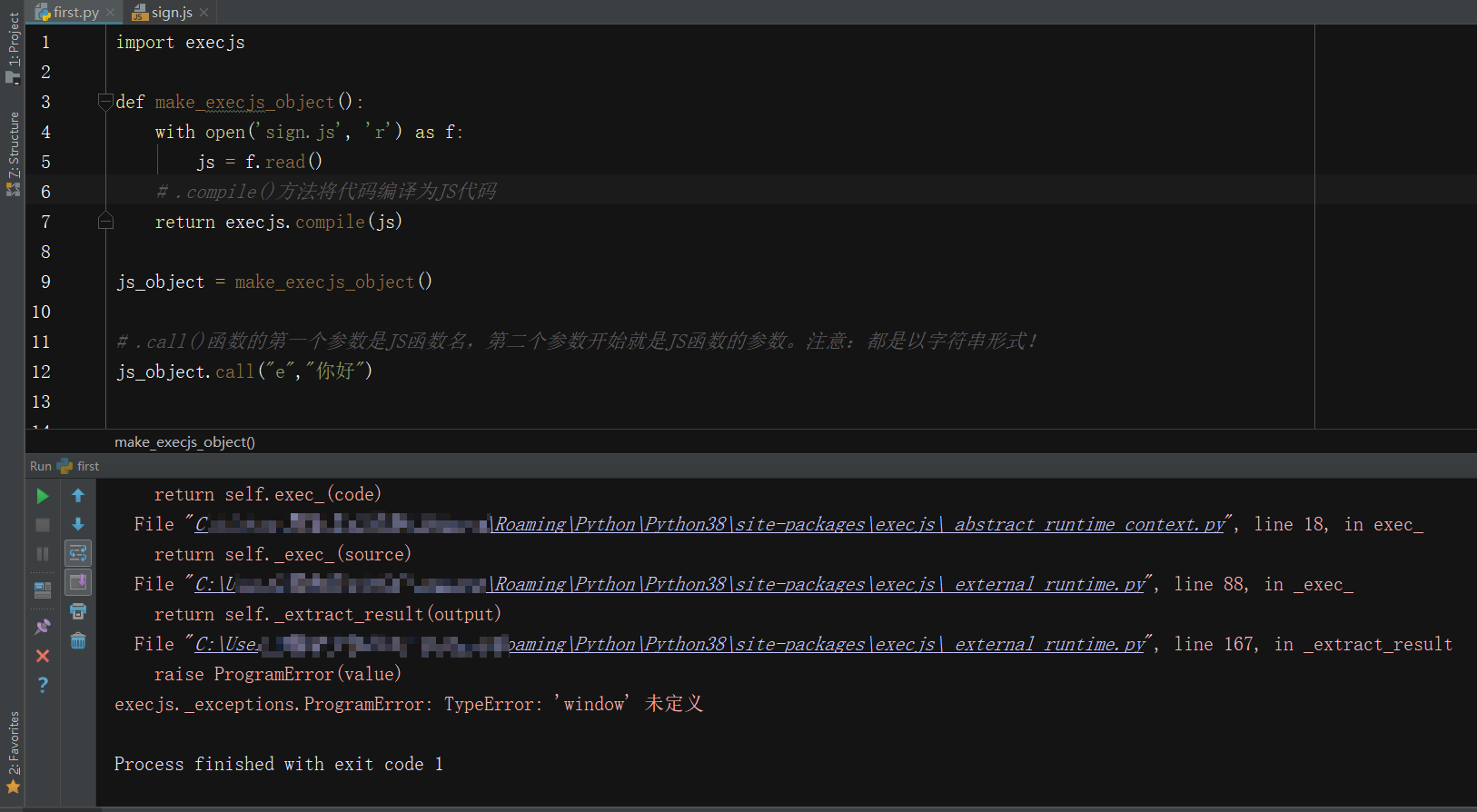Click 'js_object = make_execjs_object()' on line 9
Screen dimensions: 1477x812
pos(274,282)
